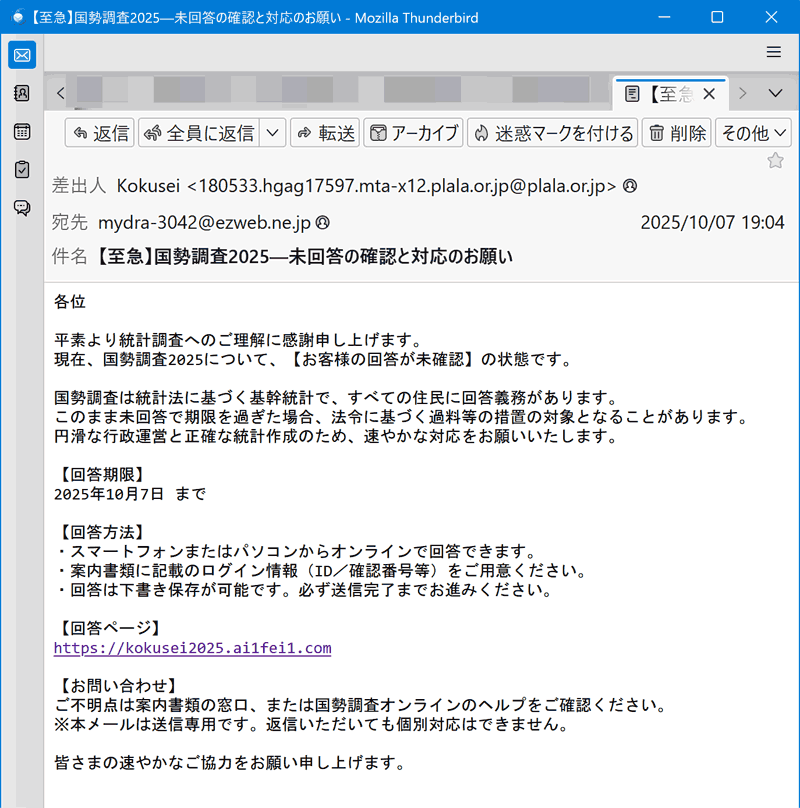Archive message with アーカイブ button
800x808 pixels.
(413, 133)
